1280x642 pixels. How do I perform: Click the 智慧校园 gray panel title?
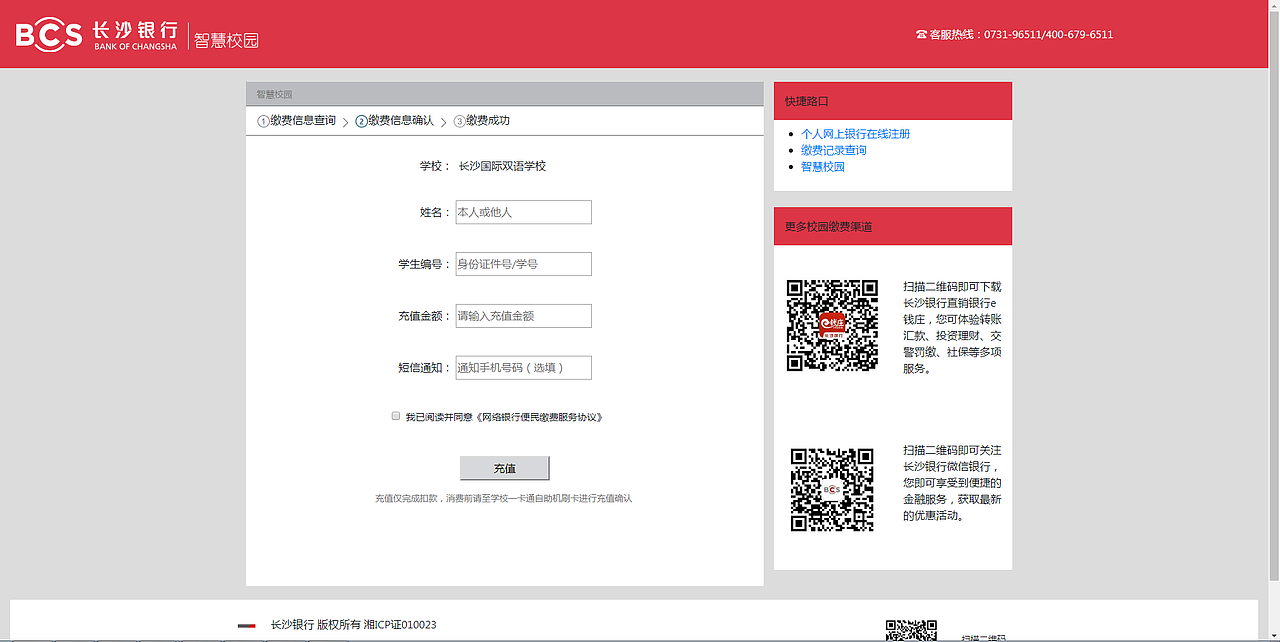(274, 94)
